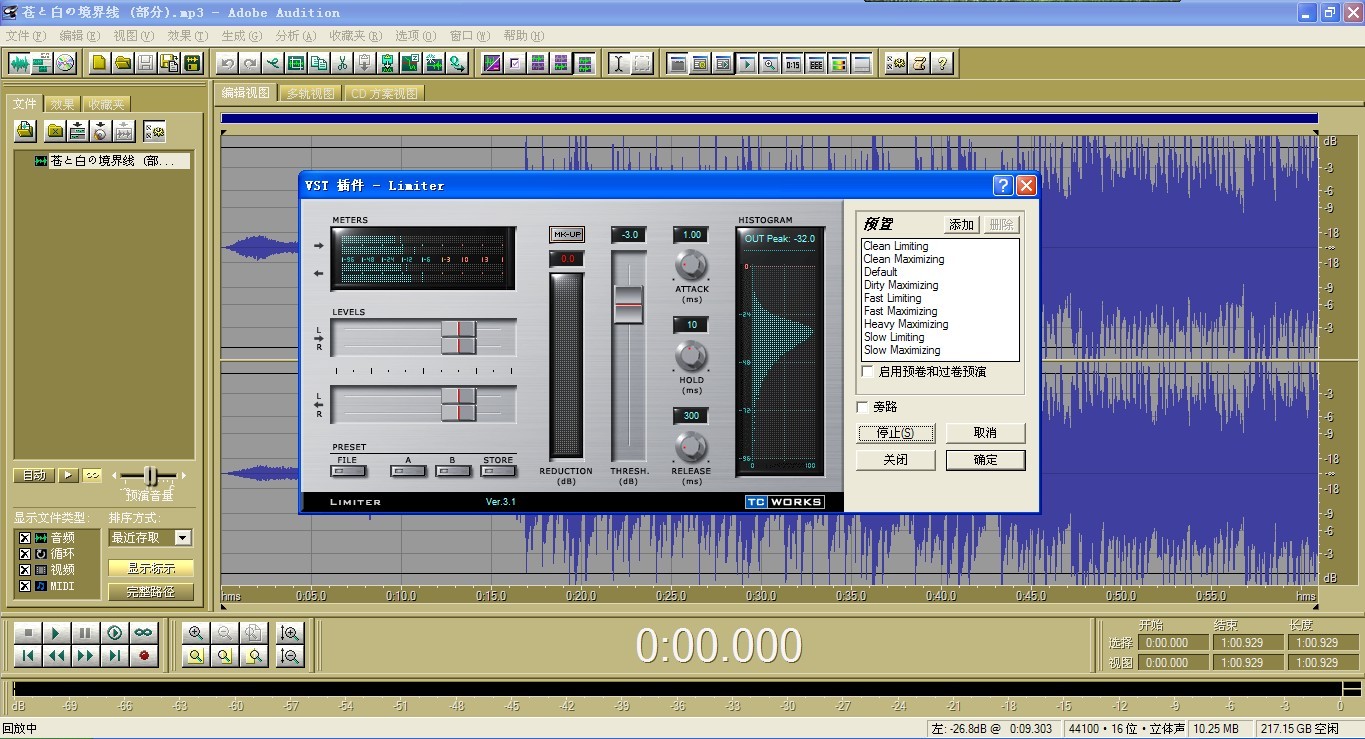
Task: Click the zoom out vertically icon
Action: pyautogui.click(x=290, y=656)
